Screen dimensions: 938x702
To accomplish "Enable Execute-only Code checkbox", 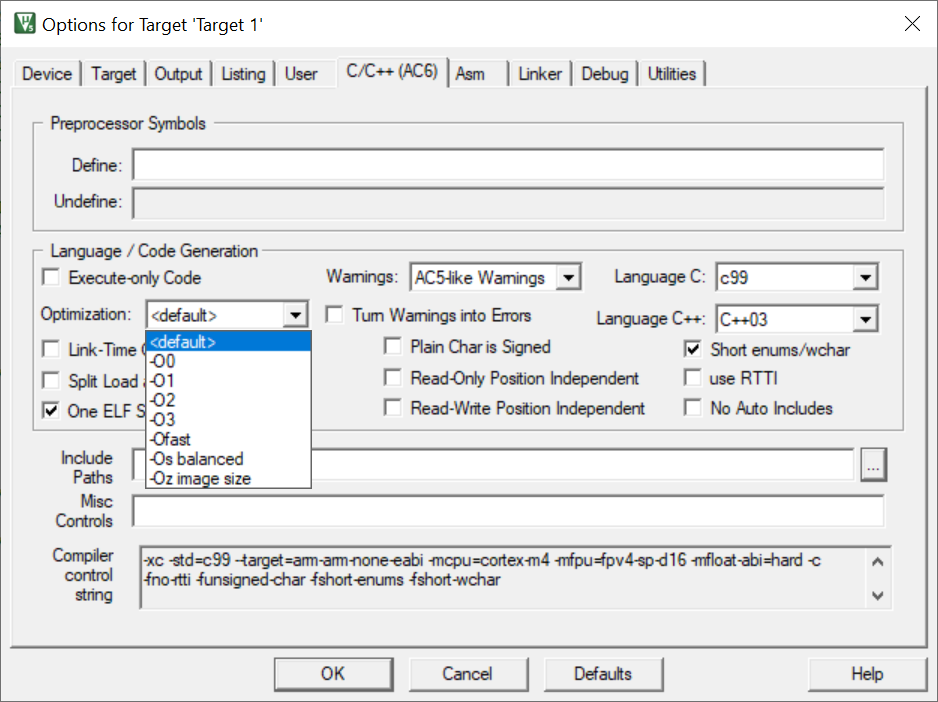I will pyautogui.click(x=51, y=278).
